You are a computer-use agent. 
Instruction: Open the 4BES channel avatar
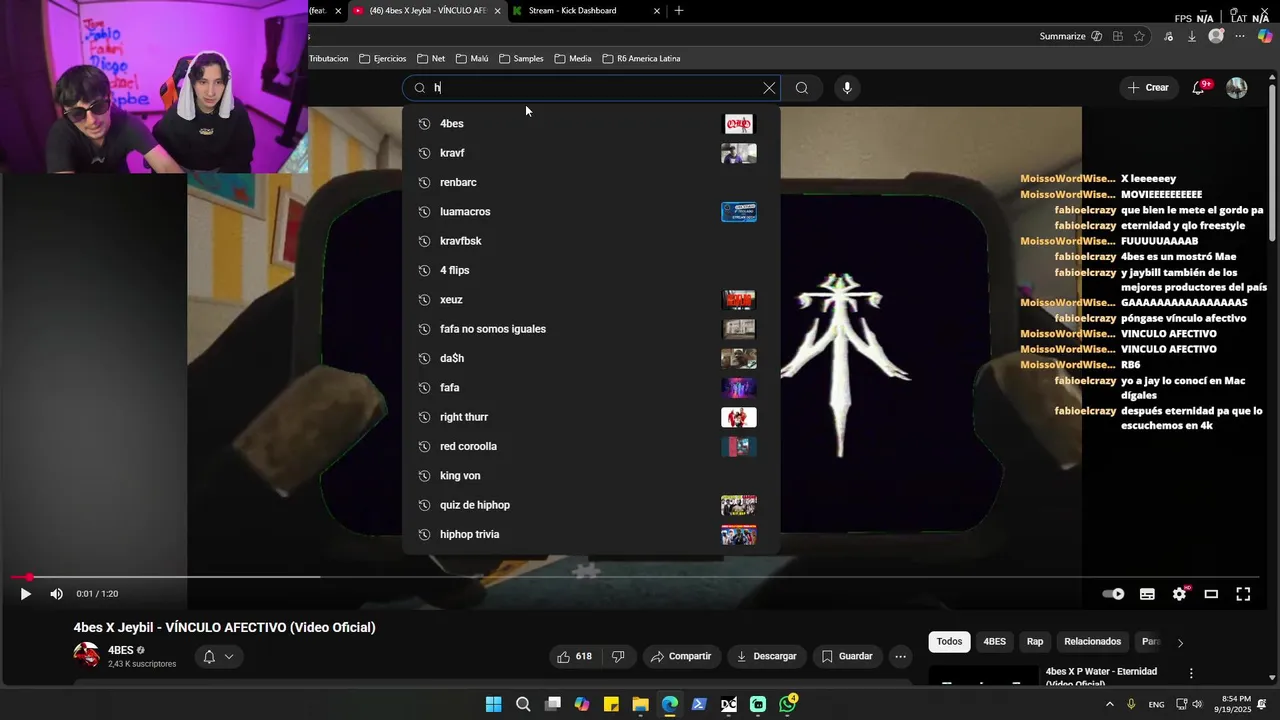click(87, 656)
